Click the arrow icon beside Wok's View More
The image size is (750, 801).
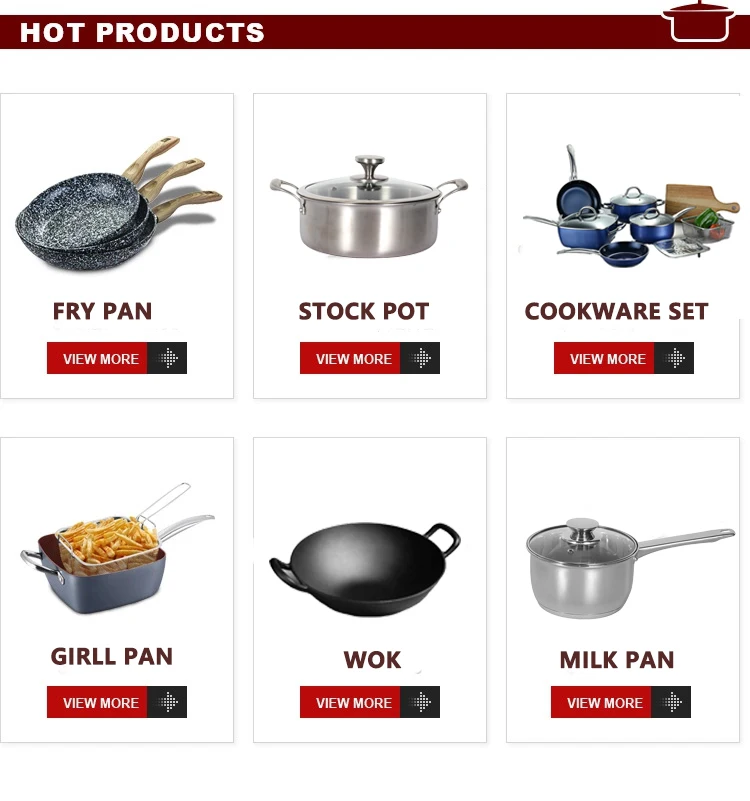[420, 702]
